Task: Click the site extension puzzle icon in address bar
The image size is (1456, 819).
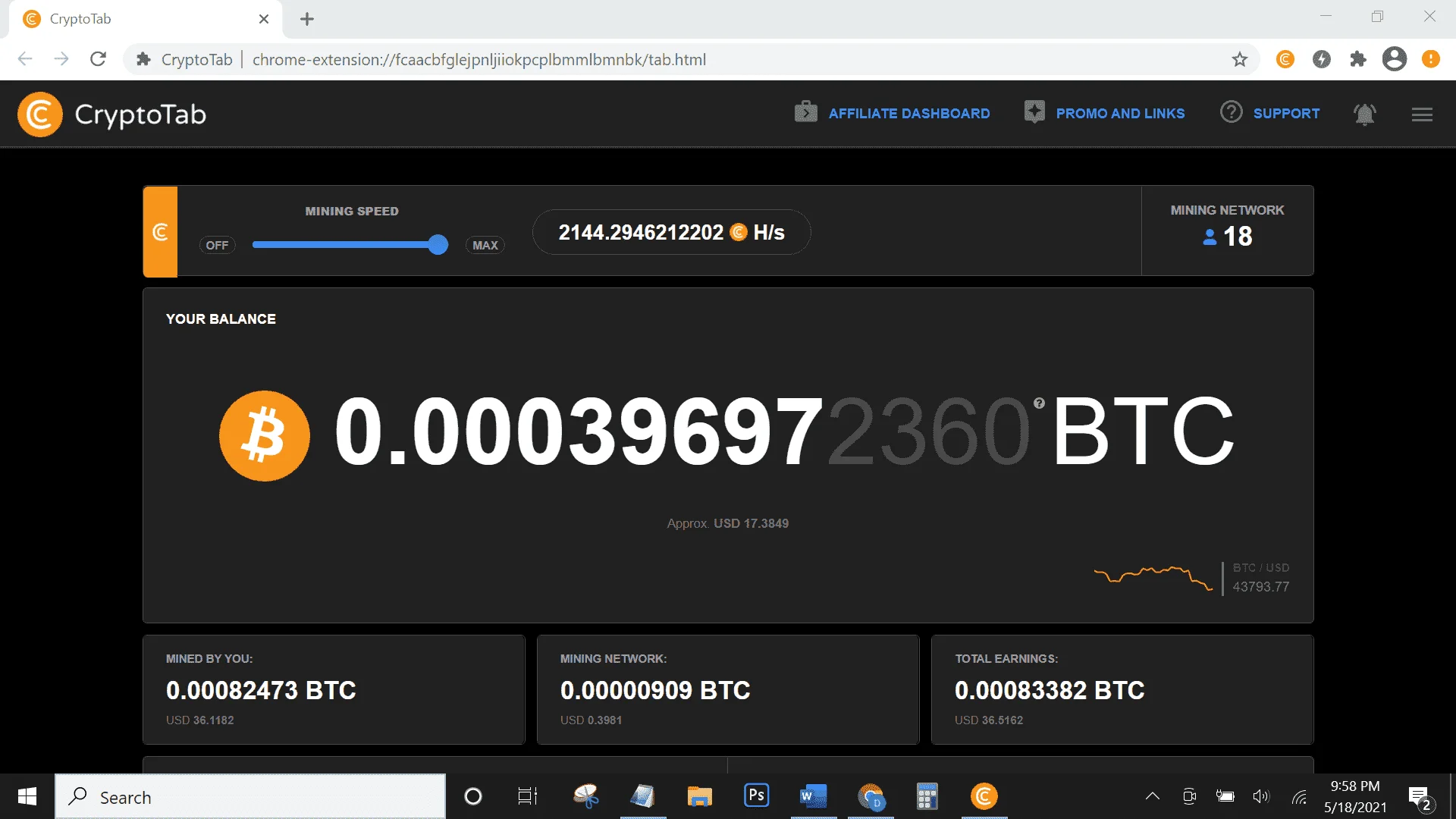Action: (x=143, y=59)
